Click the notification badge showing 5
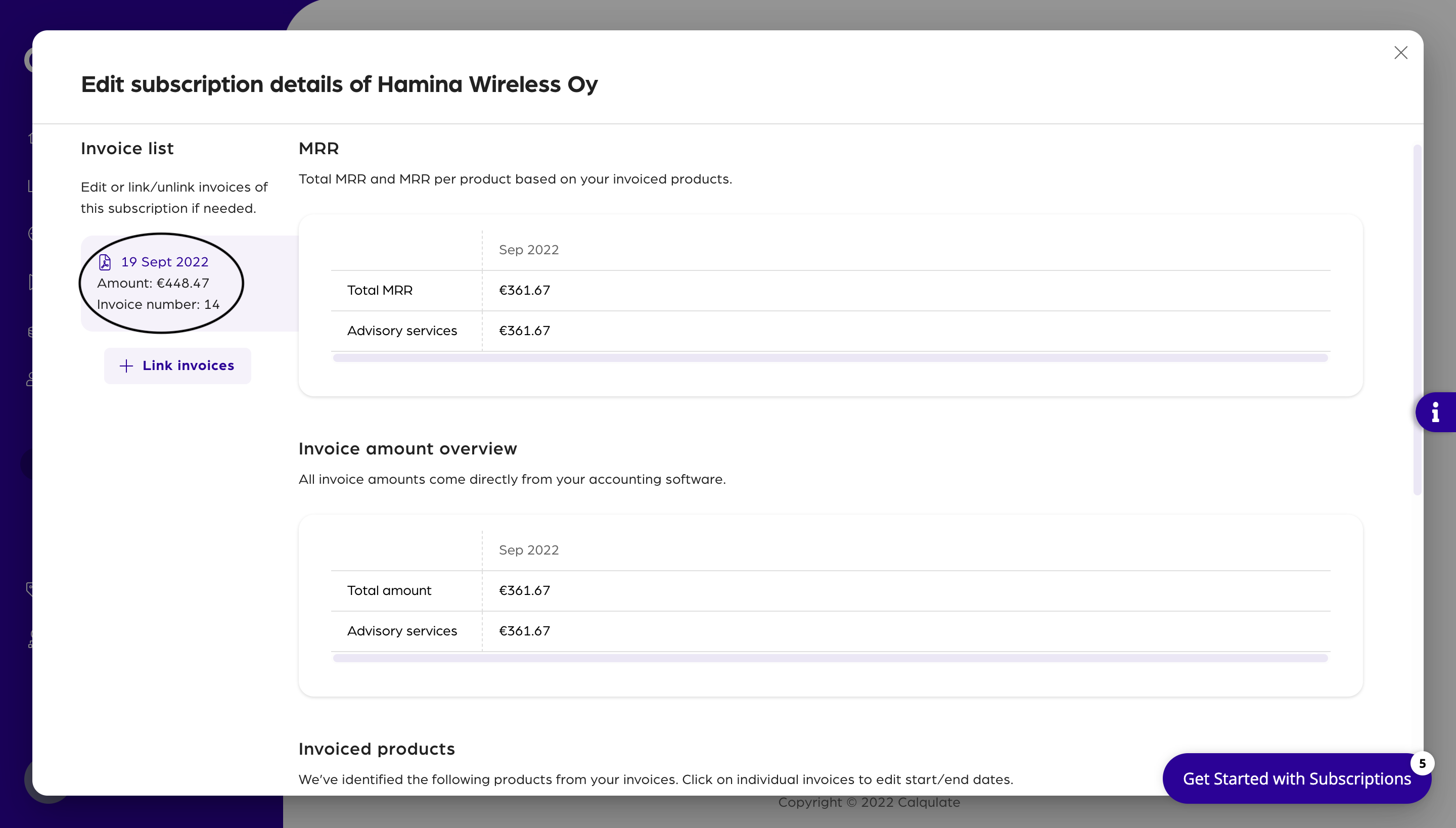The width and height of the screenshot is (1456, 828). [1422, 763]
